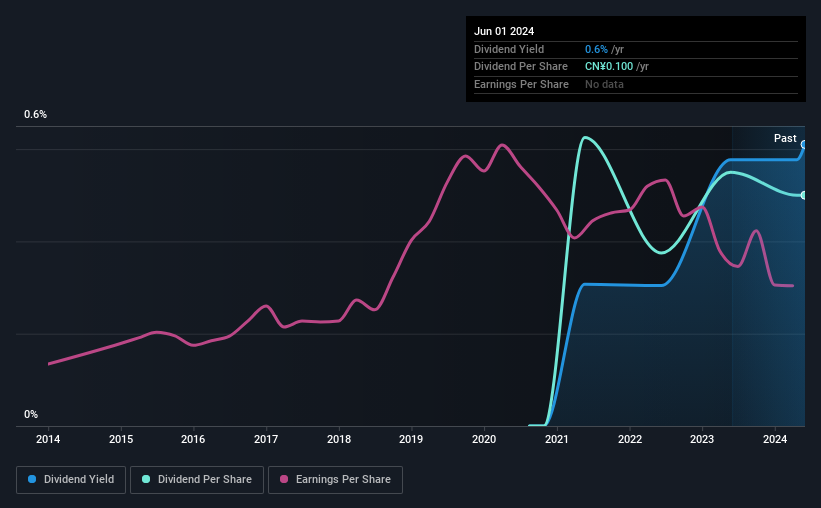Select the 2024 year label on axis

coord(775,439)
